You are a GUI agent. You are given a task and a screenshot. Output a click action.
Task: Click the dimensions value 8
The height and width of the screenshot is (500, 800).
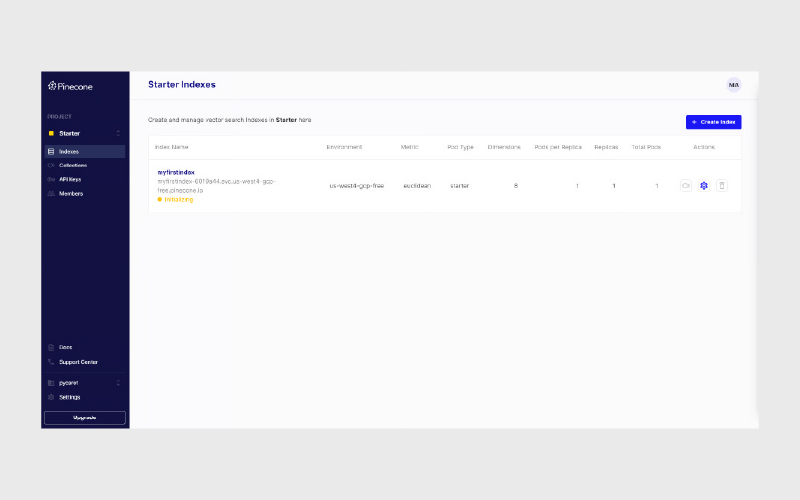[515, 186]
